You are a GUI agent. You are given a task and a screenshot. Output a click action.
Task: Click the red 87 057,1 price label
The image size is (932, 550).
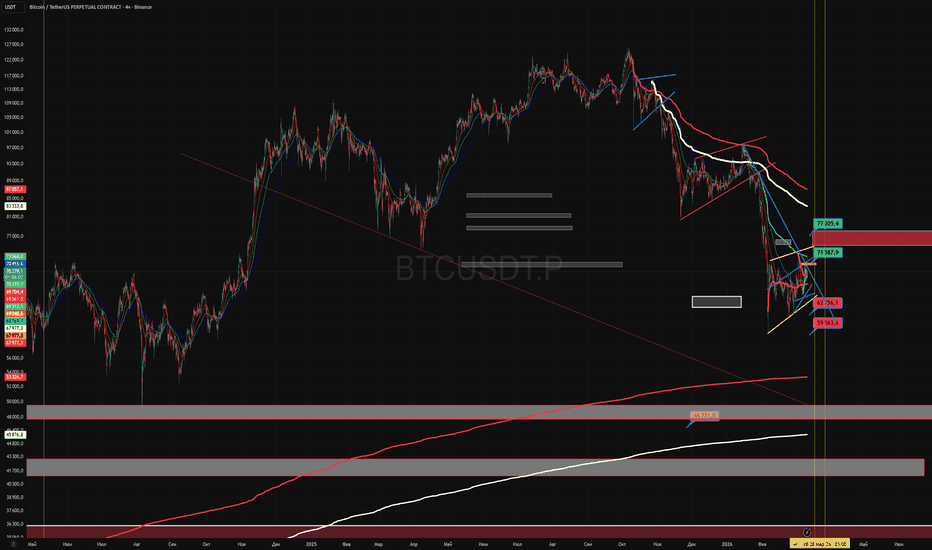pos(15,189)
